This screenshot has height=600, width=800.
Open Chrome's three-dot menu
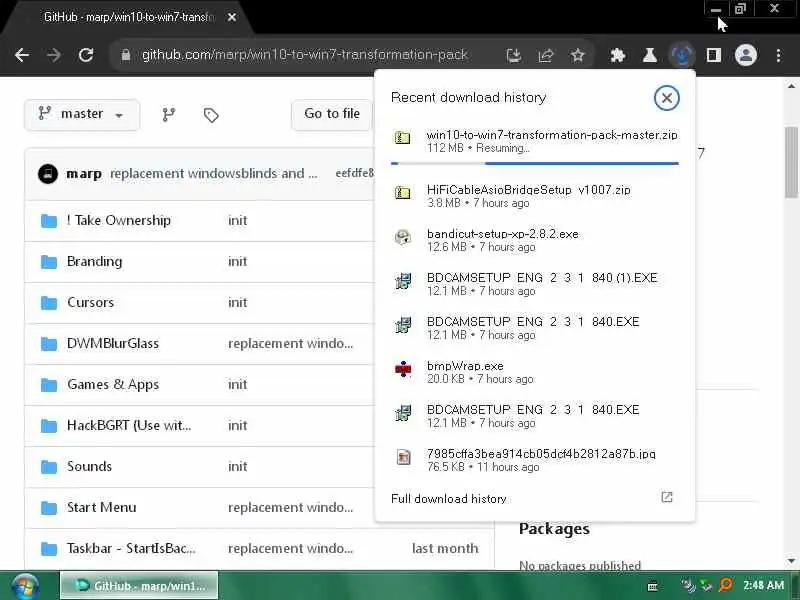(778, 55)
